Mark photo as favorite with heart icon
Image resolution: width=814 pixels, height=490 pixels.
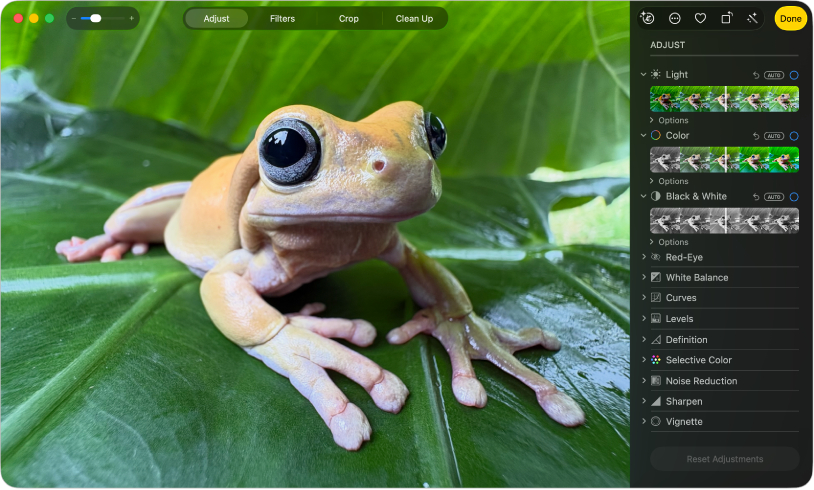[x=700, y=19]
